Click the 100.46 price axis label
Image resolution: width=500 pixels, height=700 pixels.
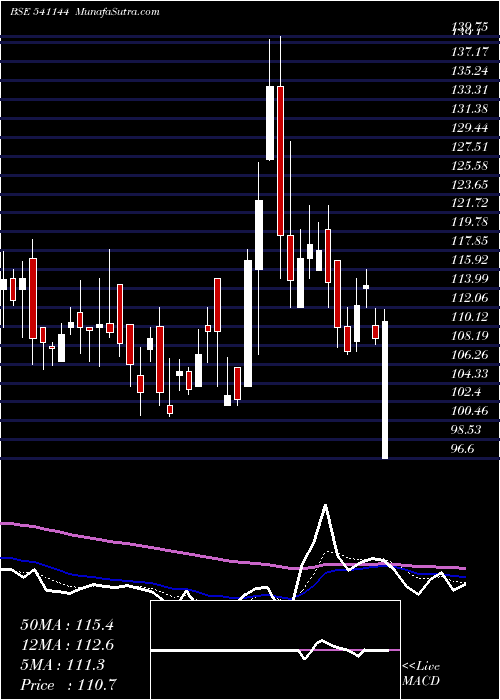pos(471,412)
